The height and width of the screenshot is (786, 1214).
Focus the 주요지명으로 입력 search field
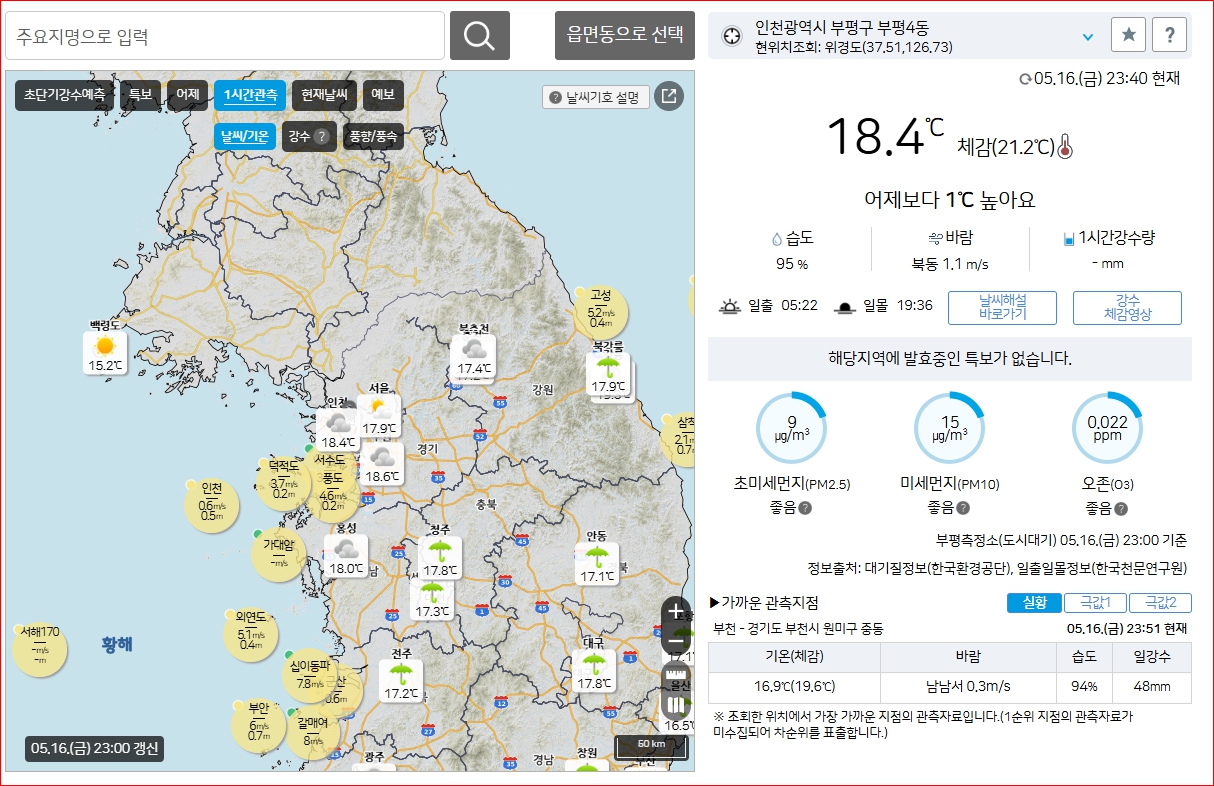click(x=225, y=37)
